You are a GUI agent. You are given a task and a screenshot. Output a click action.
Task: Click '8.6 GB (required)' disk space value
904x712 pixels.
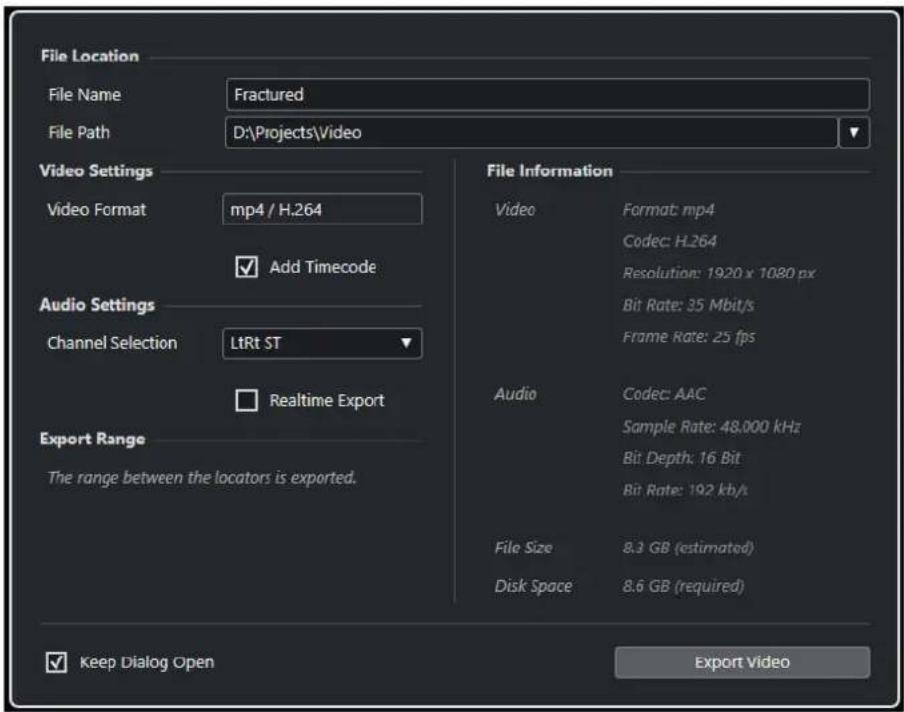click(683, 586)
